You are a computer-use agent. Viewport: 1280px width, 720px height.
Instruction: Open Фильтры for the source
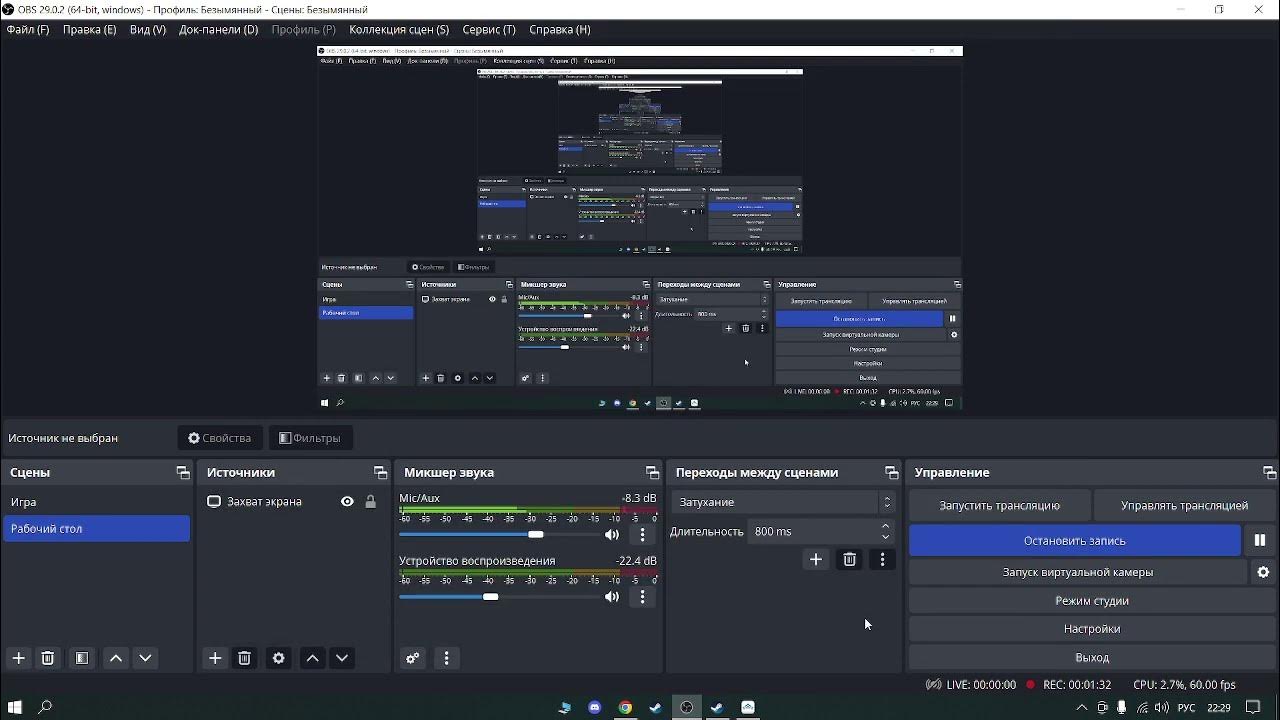pos(310,438)
